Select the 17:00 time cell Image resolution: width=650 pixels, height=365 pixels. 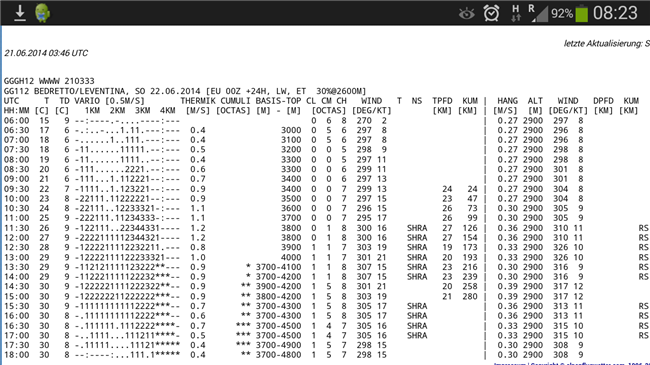pyautogui.click(x=17, y=336)
